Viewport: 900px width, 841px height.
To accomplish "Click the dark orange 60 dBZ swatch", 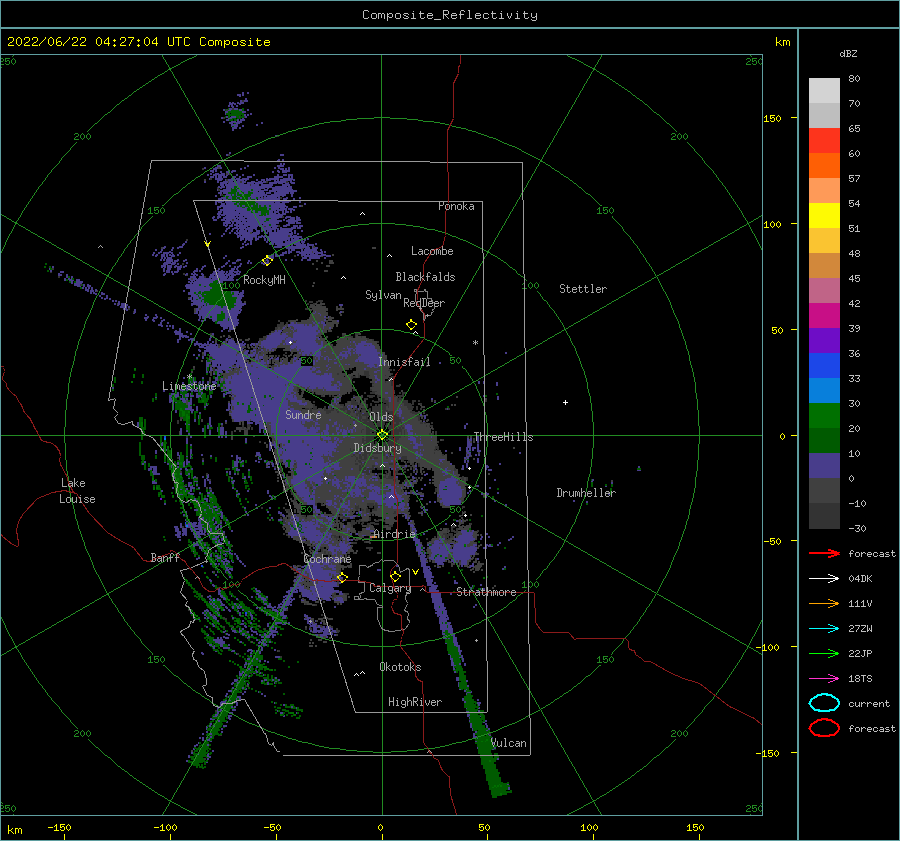I will point(824,165).
